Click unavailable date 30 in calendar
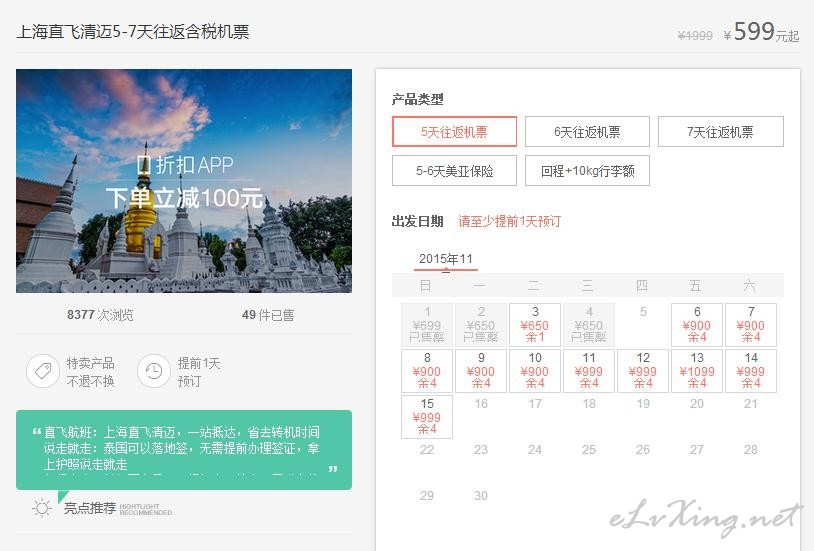This screenshot has width=814, height=551. (x=481, y=495)
